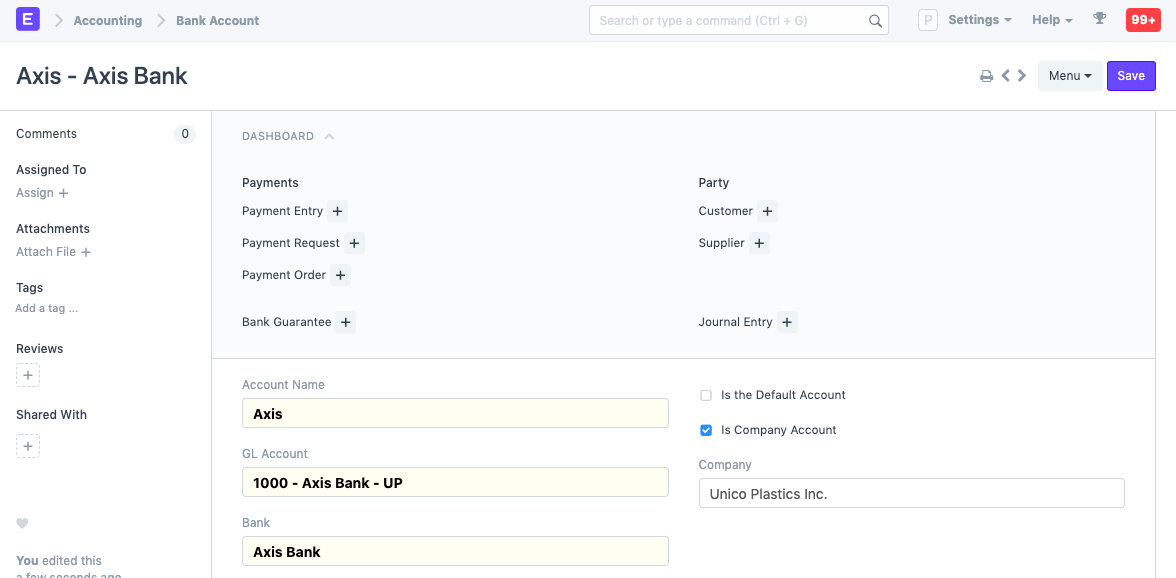Click the ERPNext home logo icon
Image resolution: width=1176 pixels, height=578 pixels.
tap(28, 20)
